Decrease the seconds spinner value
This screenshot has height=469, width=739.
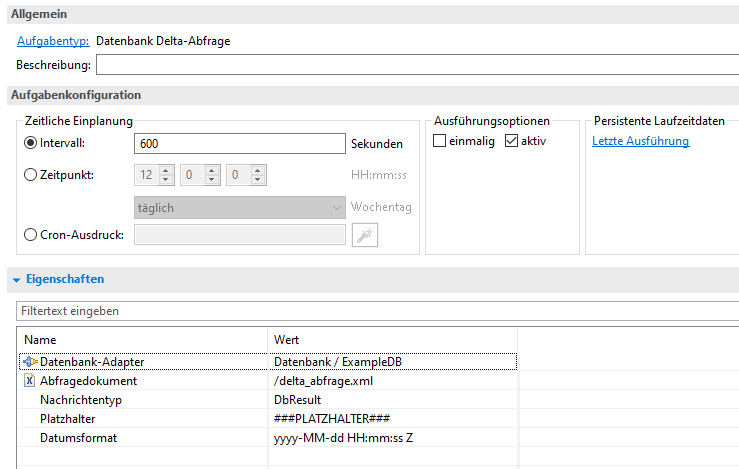(257, 180)
